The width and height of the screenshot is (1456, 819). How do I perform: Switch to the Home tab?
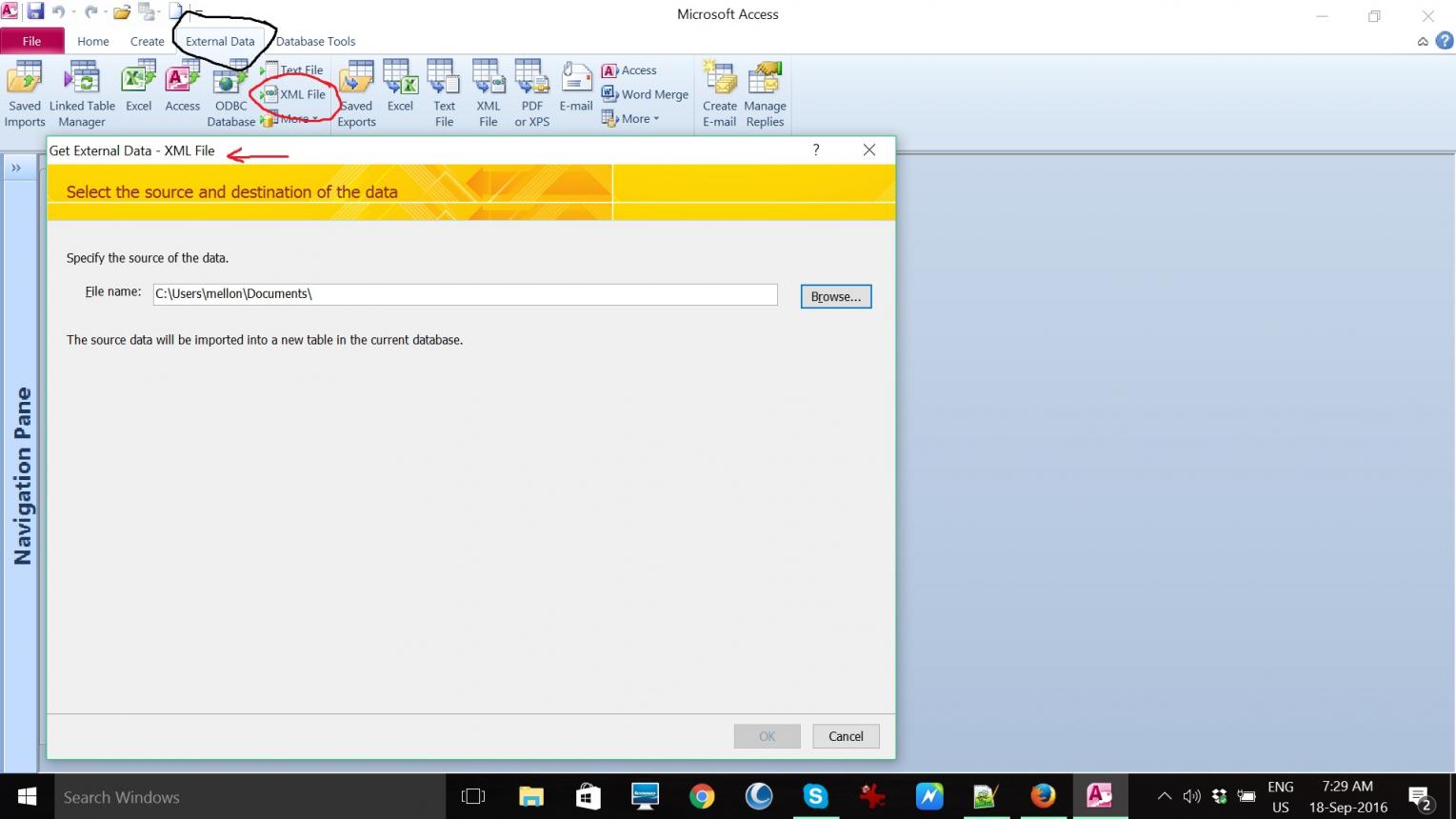coord(93,41)
